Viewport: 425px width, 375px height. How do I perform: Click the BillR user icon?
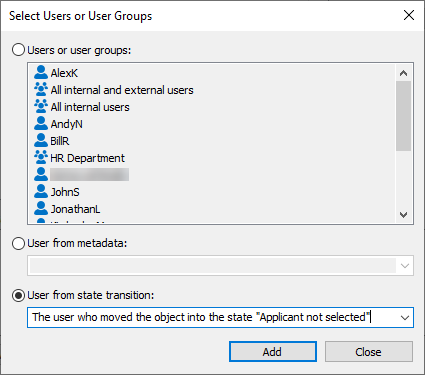tap(41, 140)
